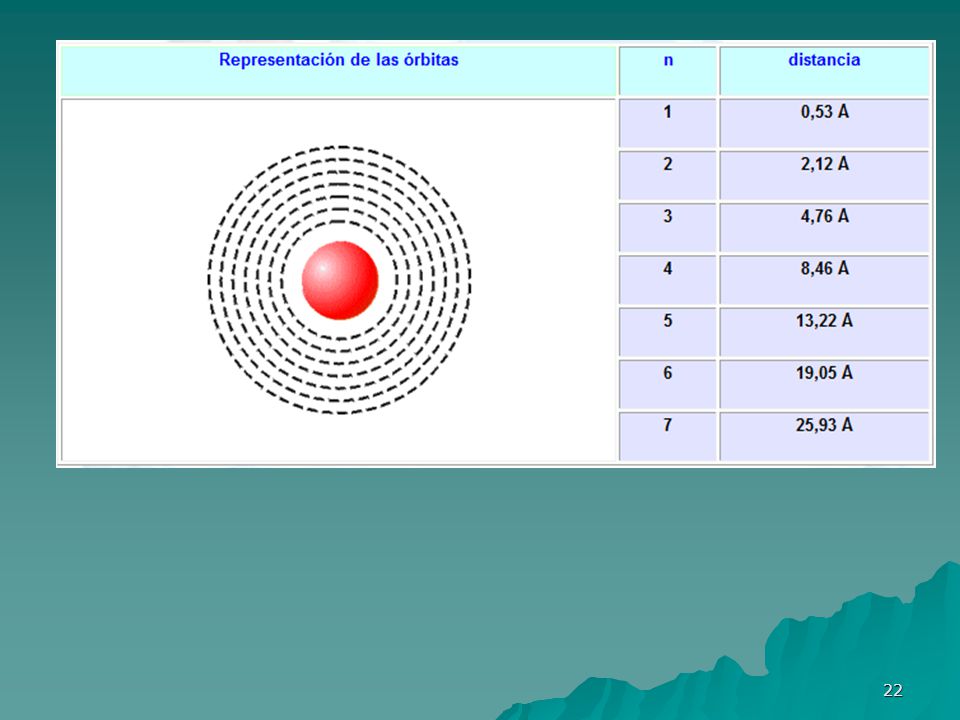Select the 'n' column header
Viewport: 960px width, 720px height.
[668, 71]
